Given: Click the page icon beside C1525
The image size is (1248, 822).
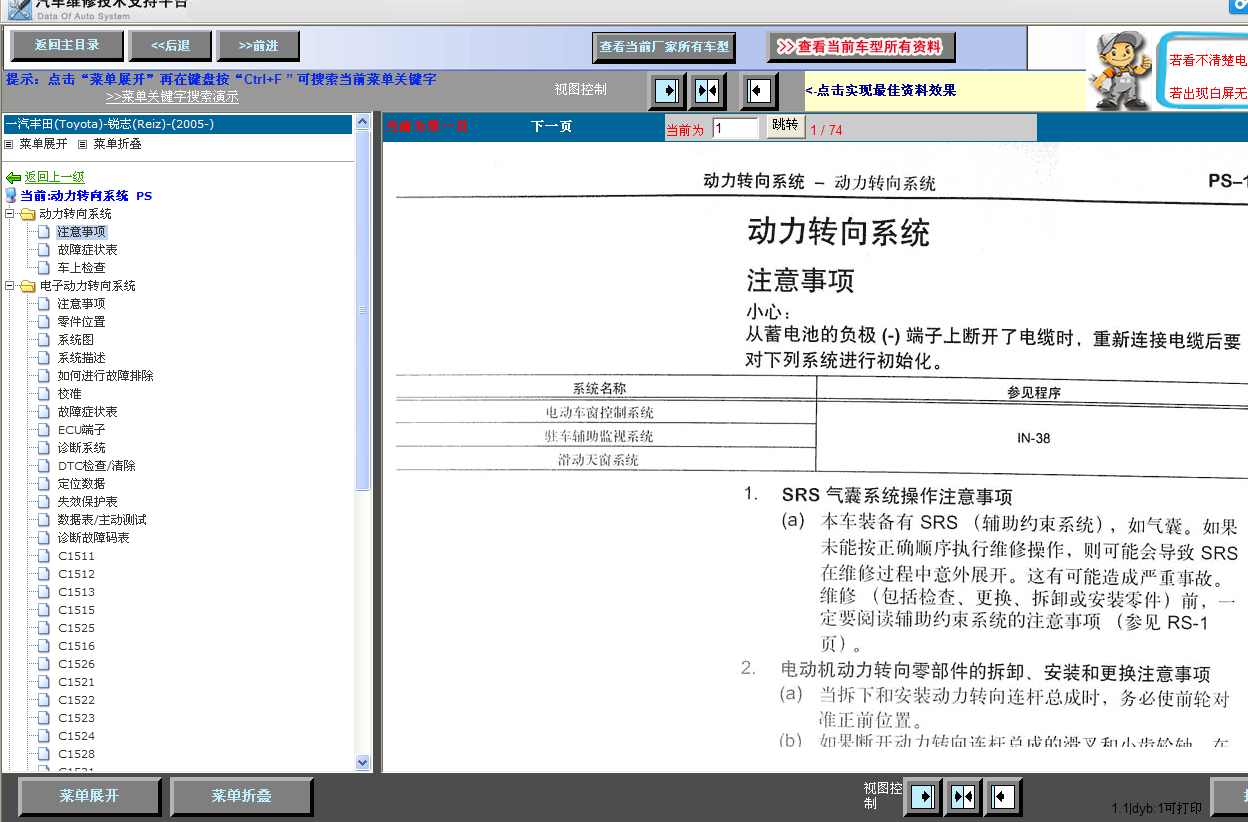Looking at the screenshot, I should click(43, 628).
